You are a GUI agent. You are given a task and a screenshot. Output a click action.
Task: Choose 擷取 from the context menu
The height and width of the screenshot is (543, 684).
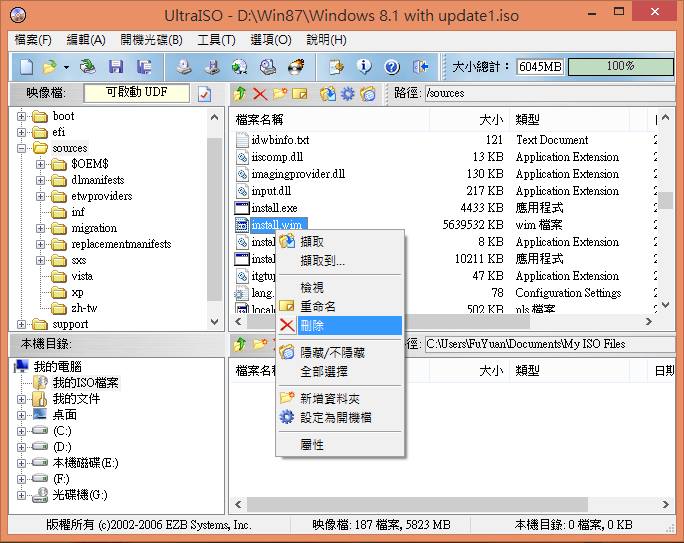340,241
